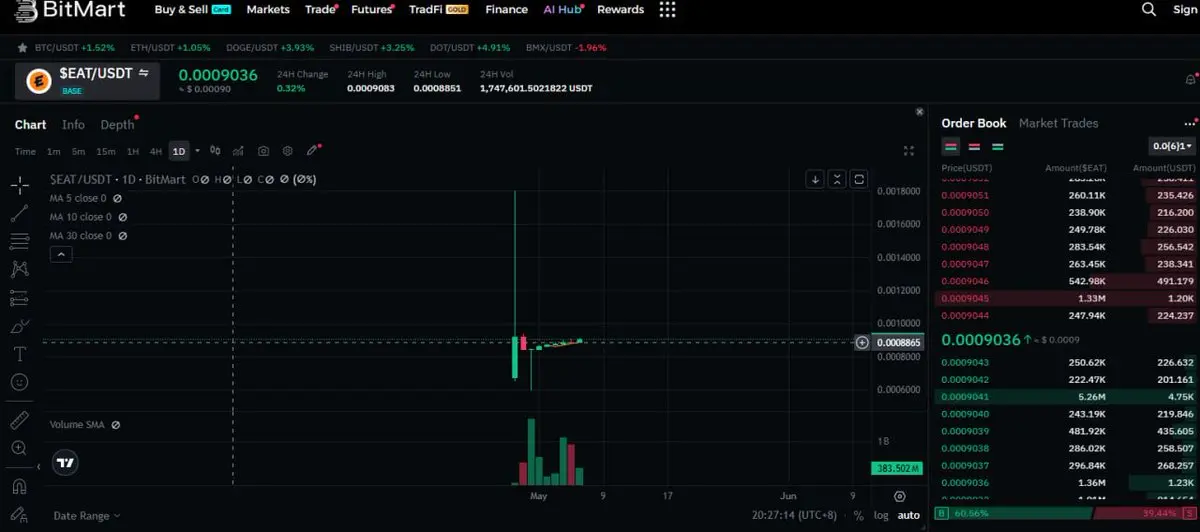The height and width of the screenshot is (532, 1200).
Task: Open the AI Hub menu
Action: tap(564, 9)
